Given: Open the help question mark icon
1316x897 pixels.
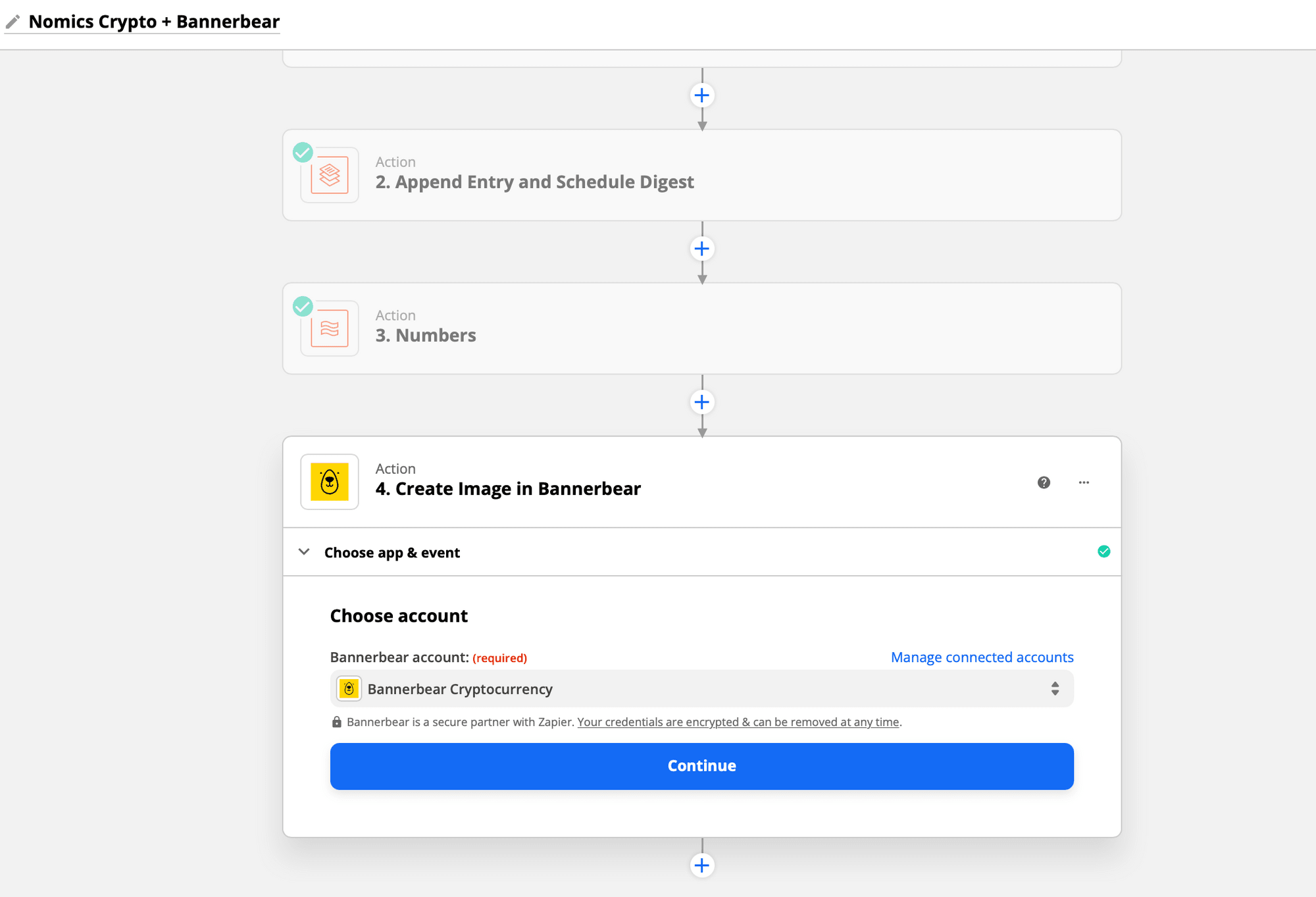Looking at the screenshot, I should (1044, 482).
